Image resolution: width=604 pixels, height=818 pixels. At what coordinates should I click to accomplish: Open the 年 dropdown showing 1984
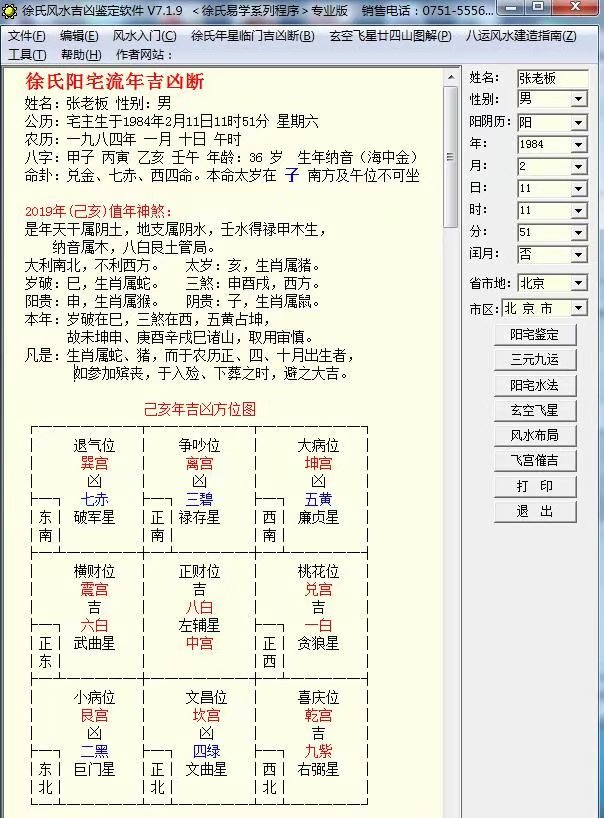click(578, 144)
